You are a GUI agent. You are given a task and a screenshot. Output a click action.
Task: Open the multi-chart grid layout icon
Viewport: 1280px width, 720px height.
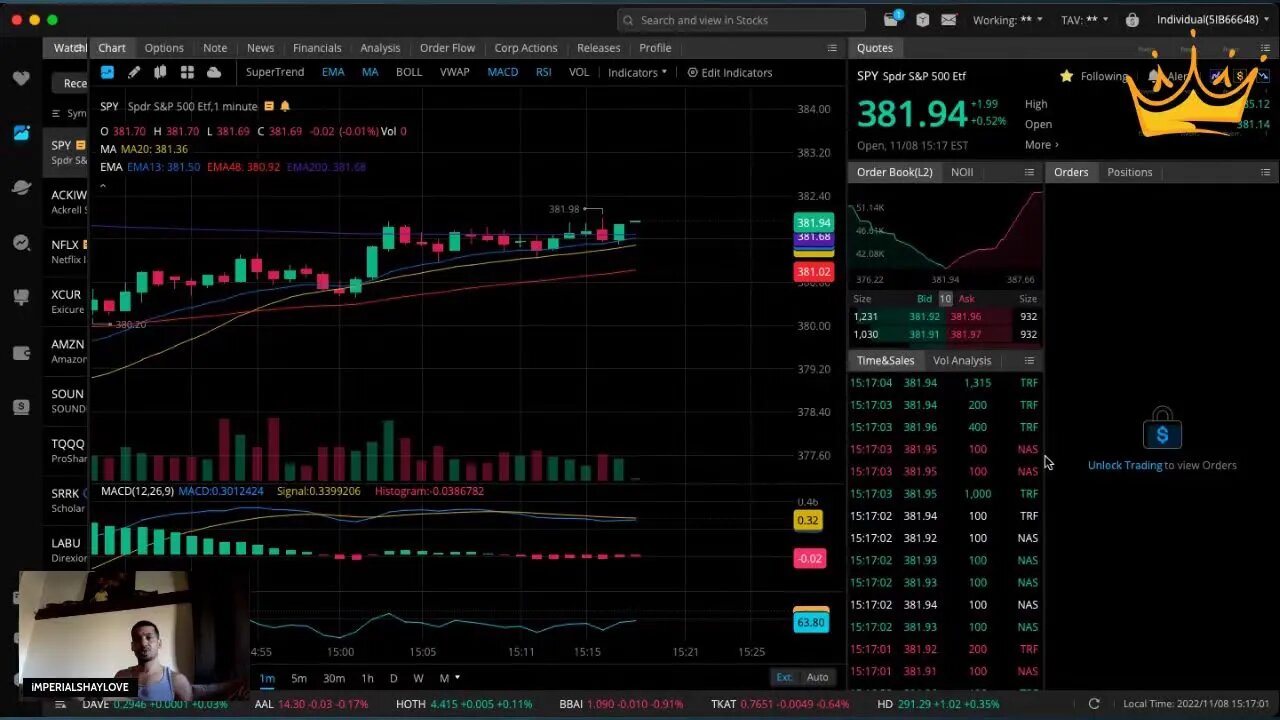click(x=187, y=73)
